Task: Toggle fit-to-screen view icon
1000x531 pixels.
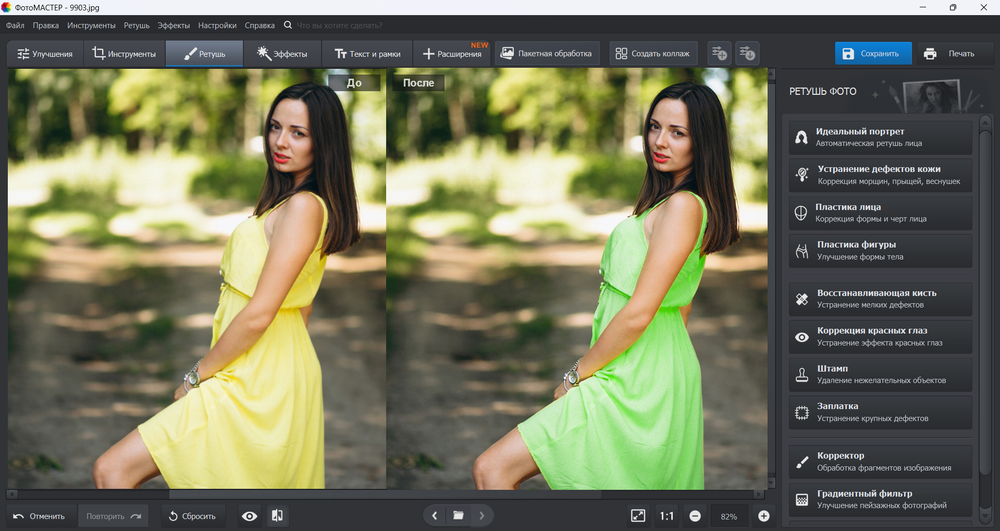Action: pos(638,516)
